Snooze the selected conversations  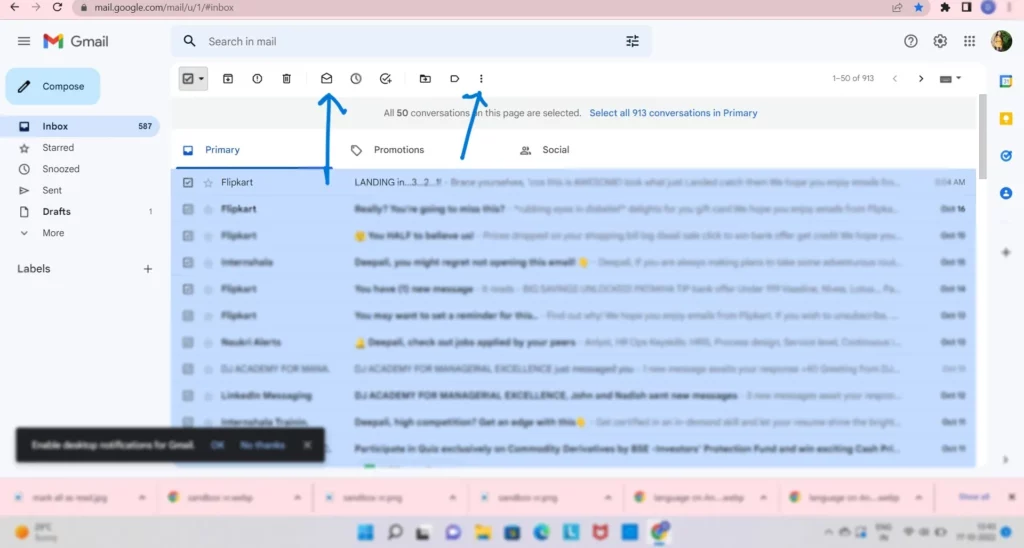[356, 78]
